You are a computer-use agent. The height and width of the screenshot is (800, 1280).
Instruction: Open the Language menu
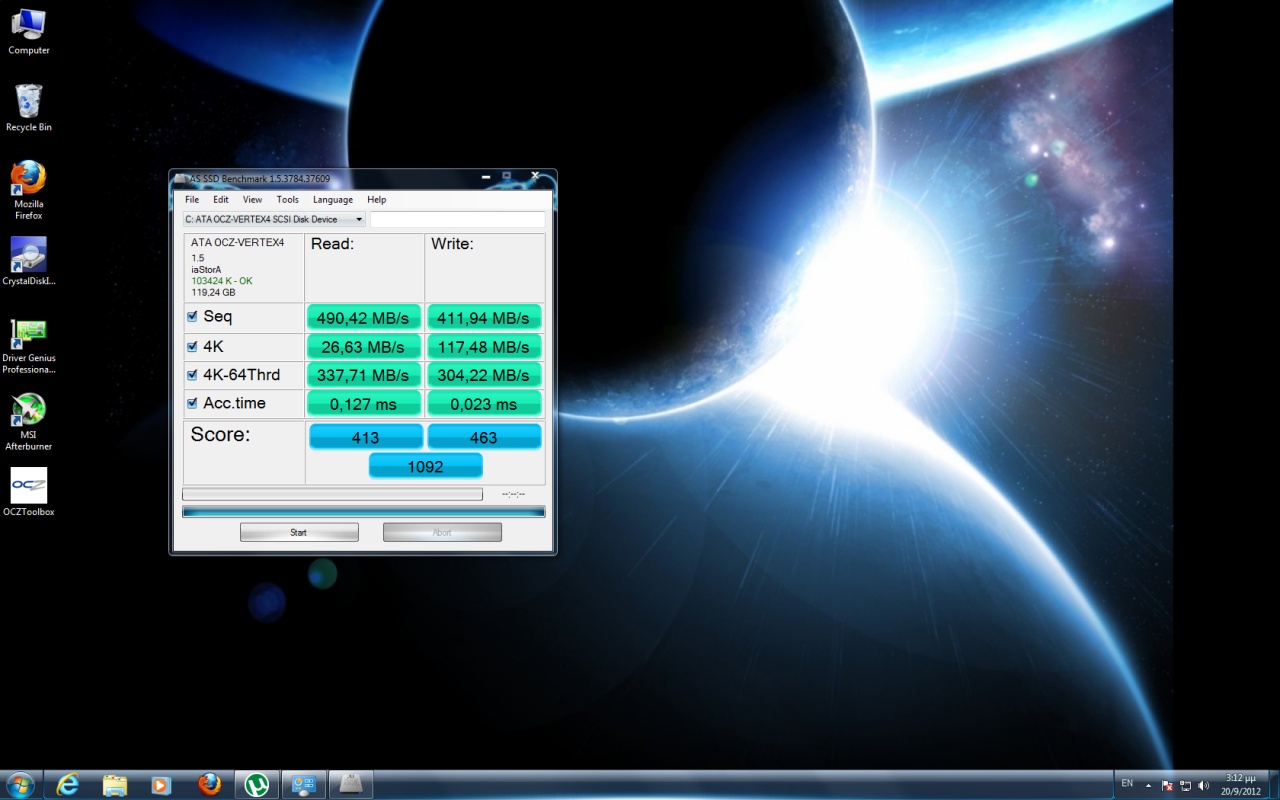tap(333, 200)
